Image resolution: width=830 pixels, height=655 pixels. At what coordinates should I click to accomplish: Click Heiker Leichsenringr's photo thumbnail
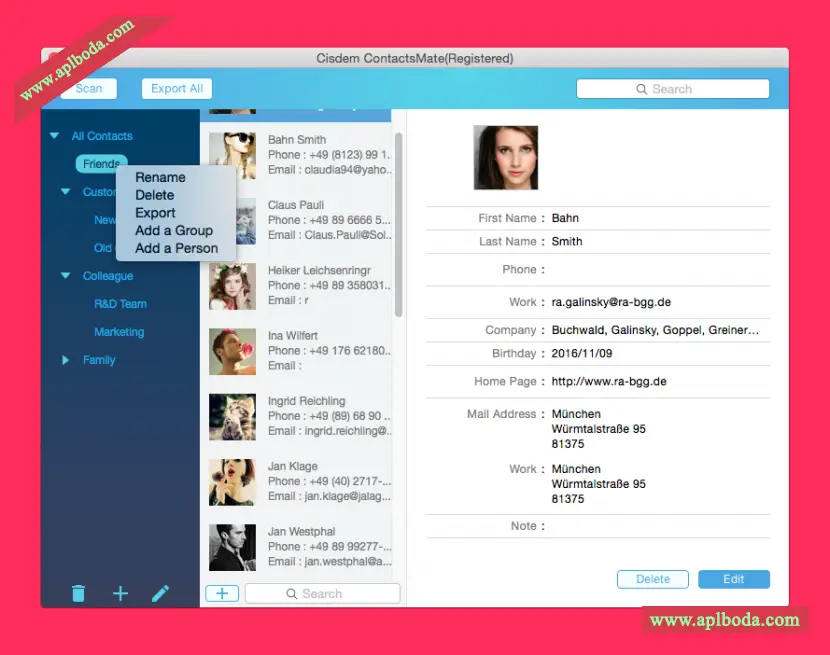pyautogui.click(x=232, y=286)
